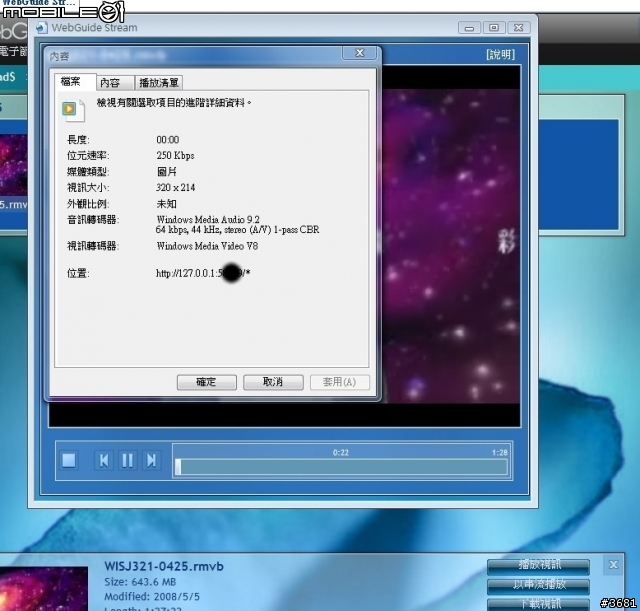
Task: Open the [說明] help link
Action: 500,54
